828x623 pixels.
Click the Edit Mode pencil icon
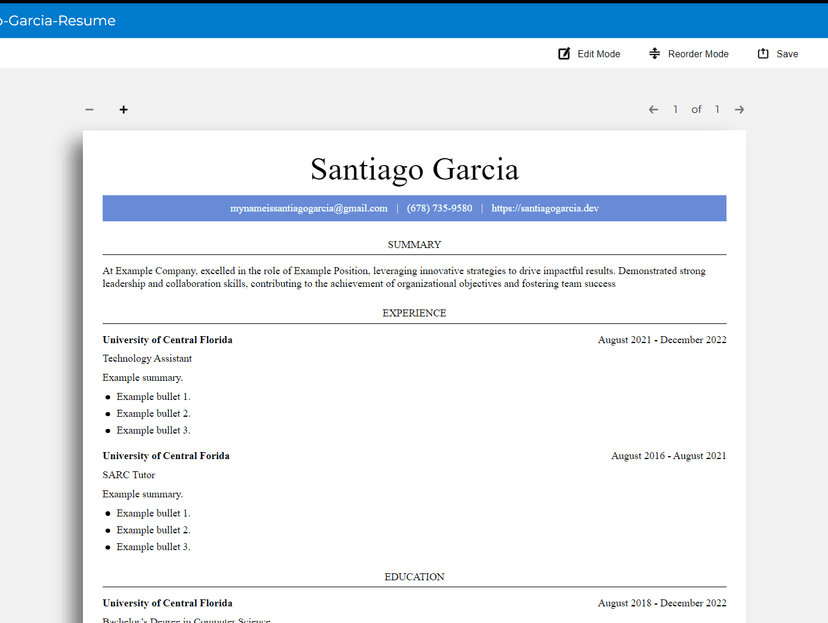click(x=564, y=54)
